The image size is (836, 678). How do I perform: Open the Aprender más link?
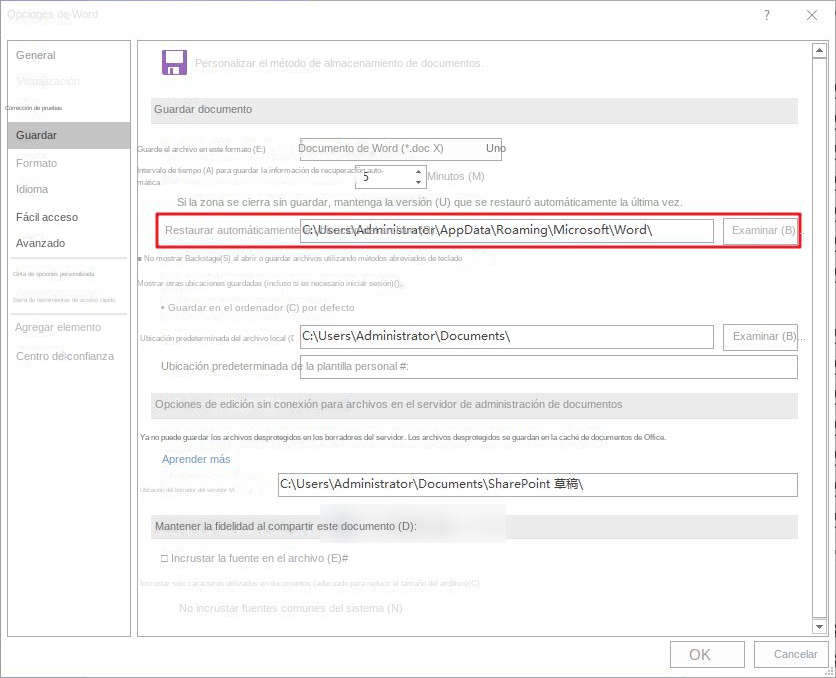(x=196, y=459)
